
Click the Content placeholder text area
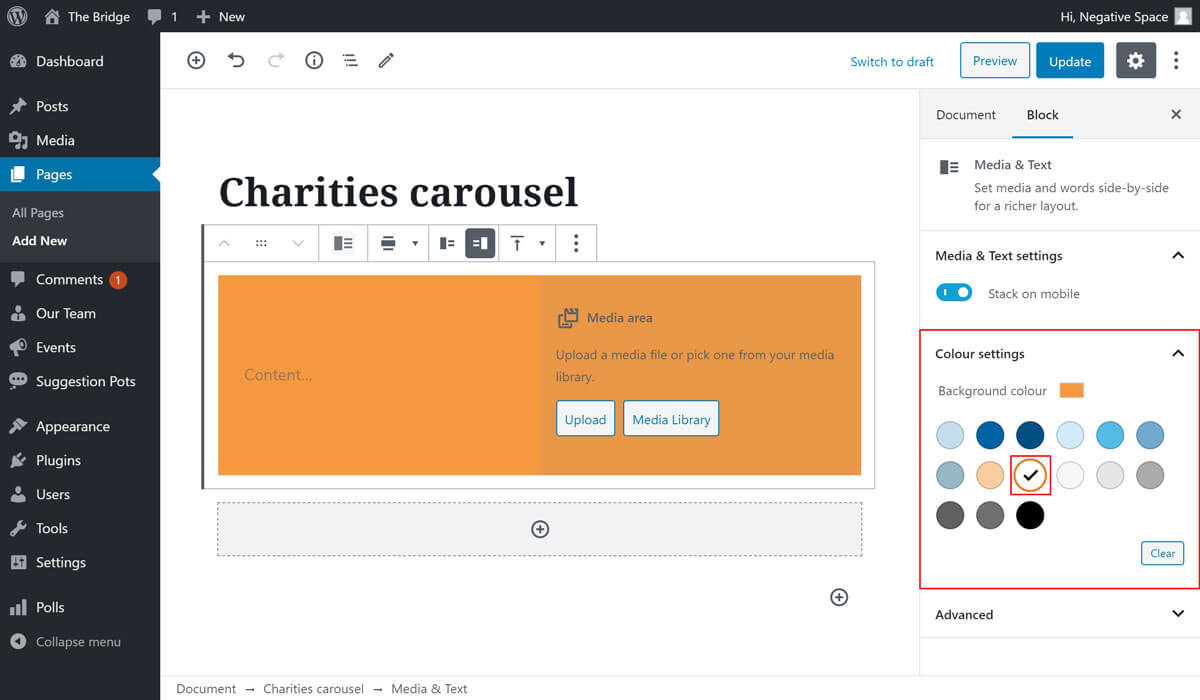pyautogui.click(x=278, y=375)
